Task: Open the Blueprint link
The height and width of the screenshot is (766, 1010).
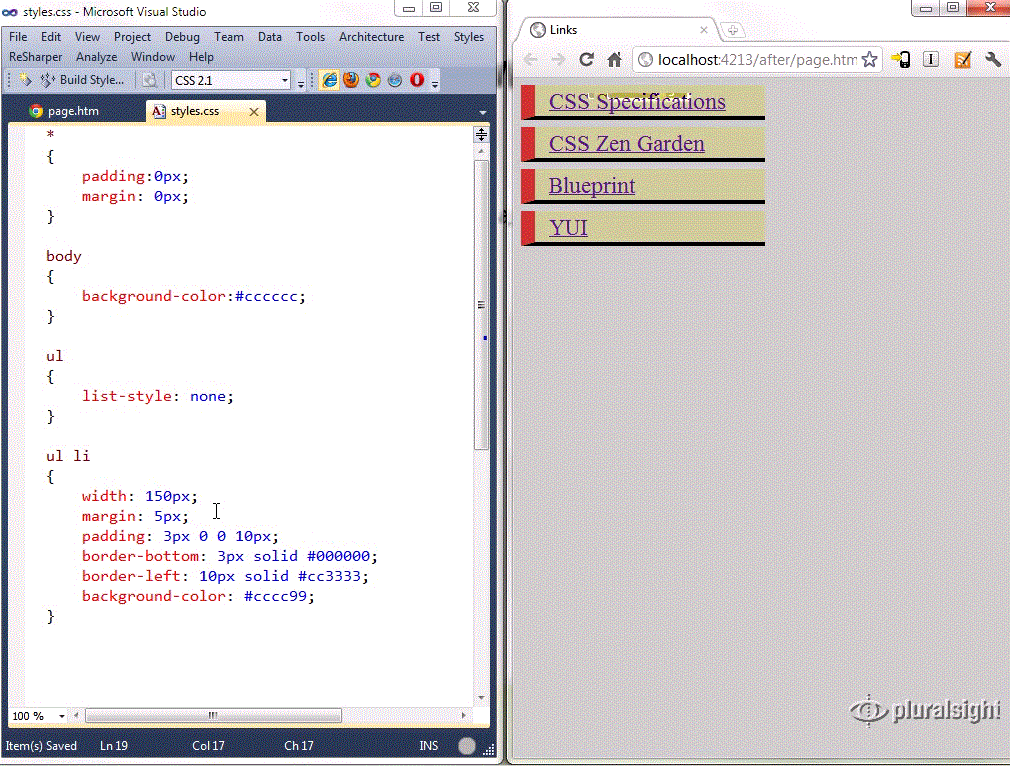Action: 592,186
